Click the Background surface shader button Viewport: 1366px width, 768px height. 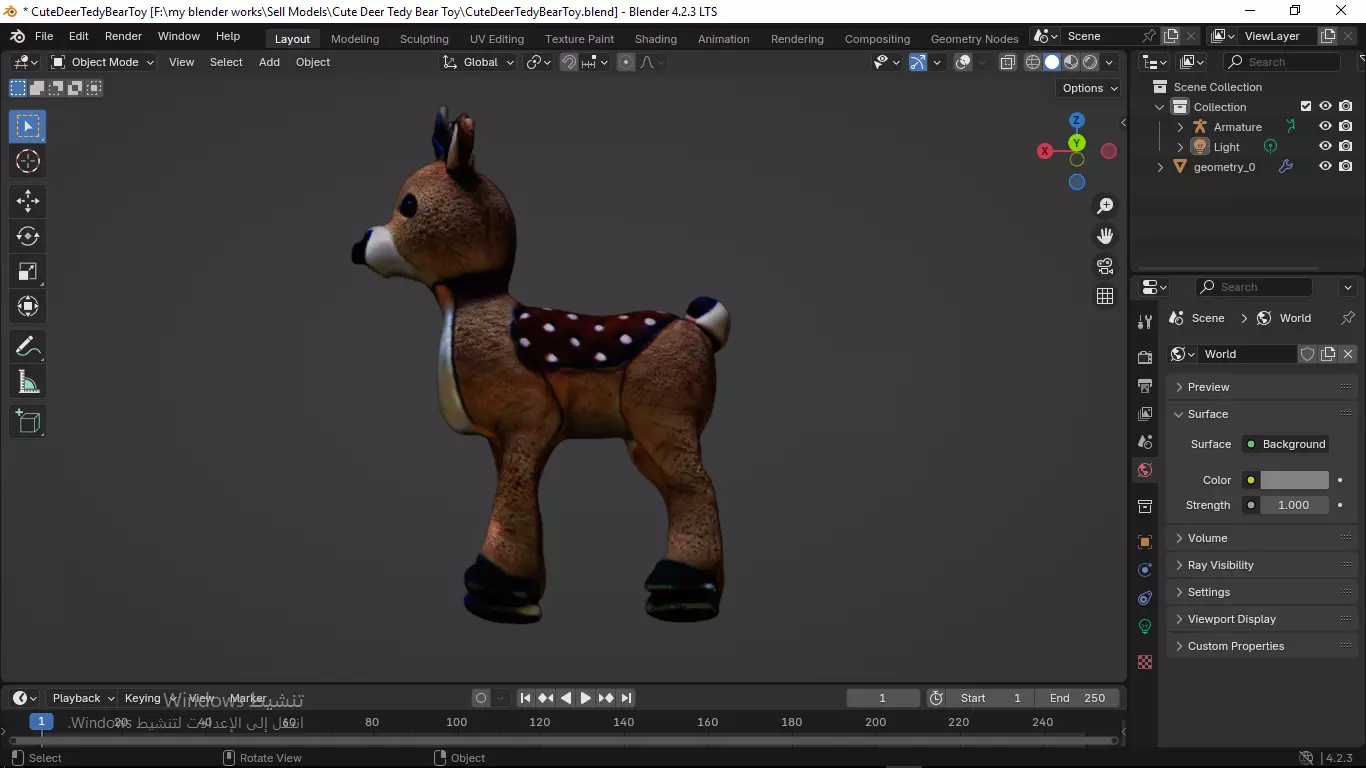point(1286,444)
